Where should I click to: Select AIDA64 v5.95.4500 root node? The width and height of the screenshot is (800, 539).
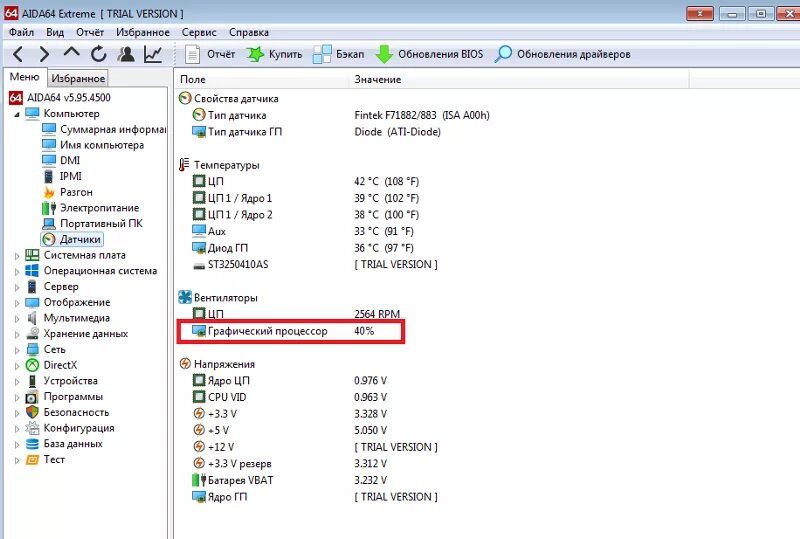click(60, 97)
